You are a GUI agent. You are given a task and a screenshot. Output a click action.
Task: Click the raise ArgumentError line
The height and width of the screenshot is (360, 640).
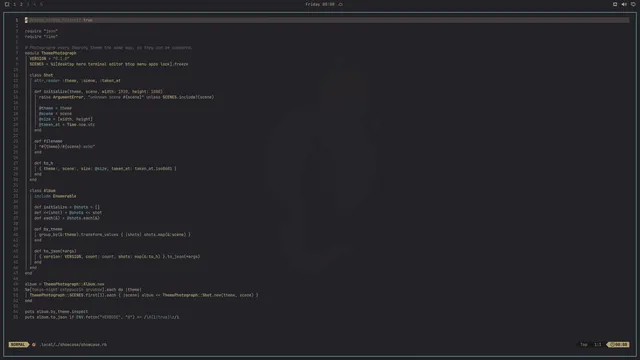[126, 97]
